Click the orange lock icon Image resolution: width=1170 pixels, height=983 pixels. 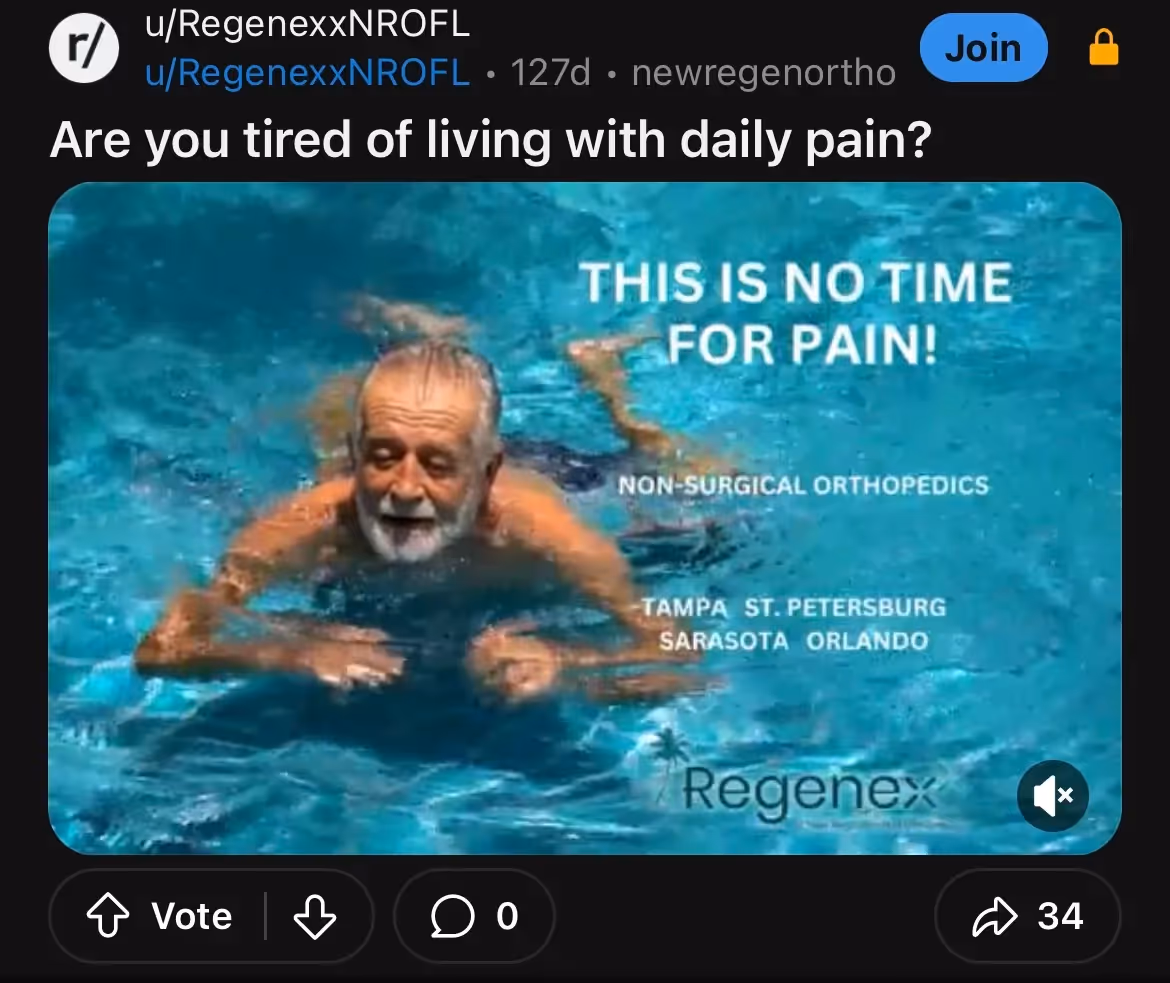1104,47
